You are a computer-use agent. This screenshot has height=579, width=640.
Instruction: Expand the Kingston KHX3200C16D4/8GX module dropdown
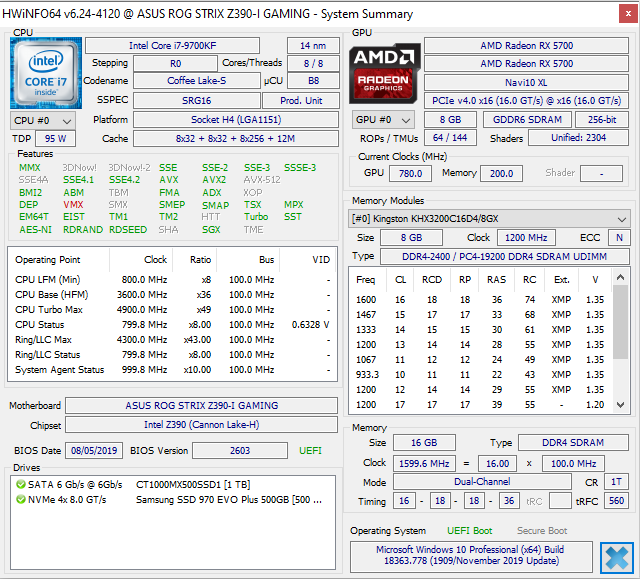[489, 219]
